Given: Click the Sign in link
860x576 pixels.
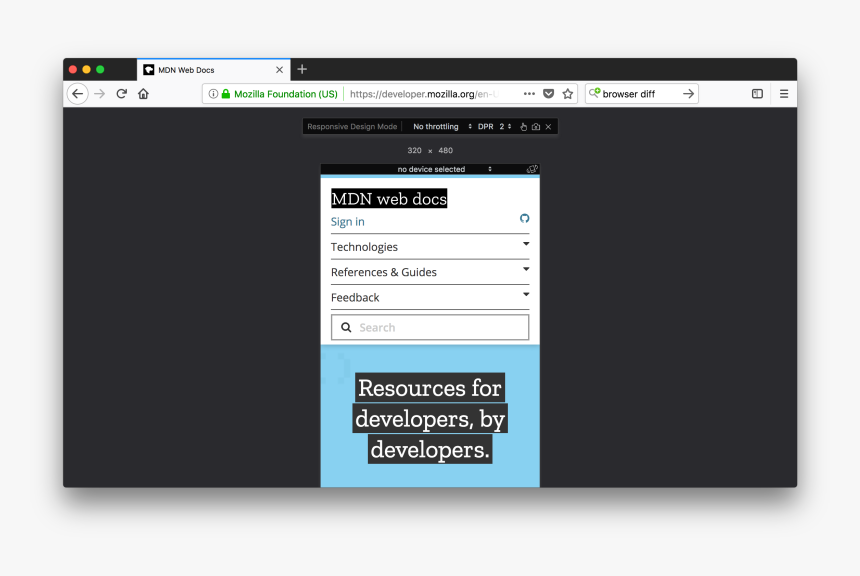Looking at the screenshot, I should [x=348, y=222].
